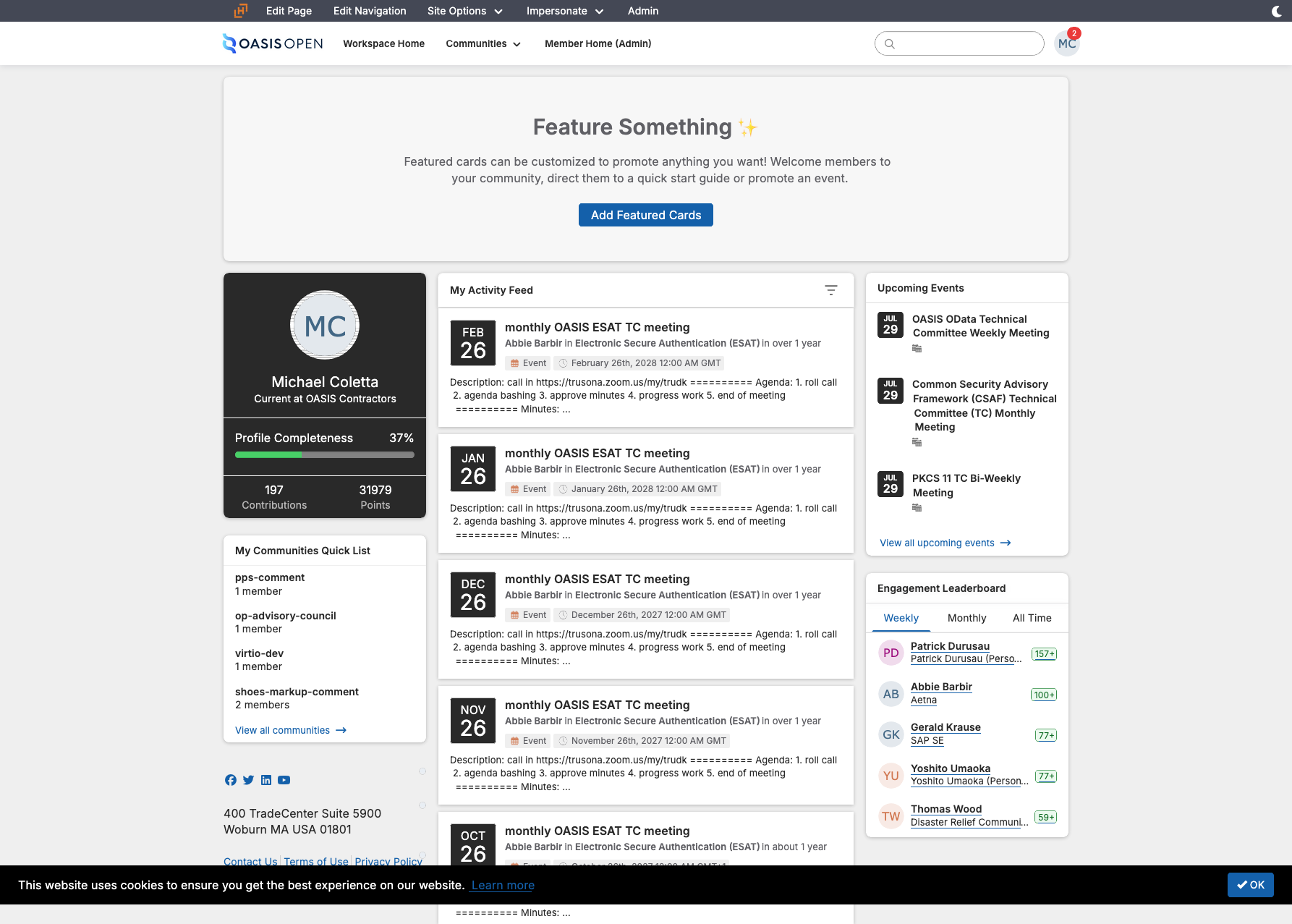Switch to the Monthly leaderboard tab
1292x924 pixels.
(966, 618)
